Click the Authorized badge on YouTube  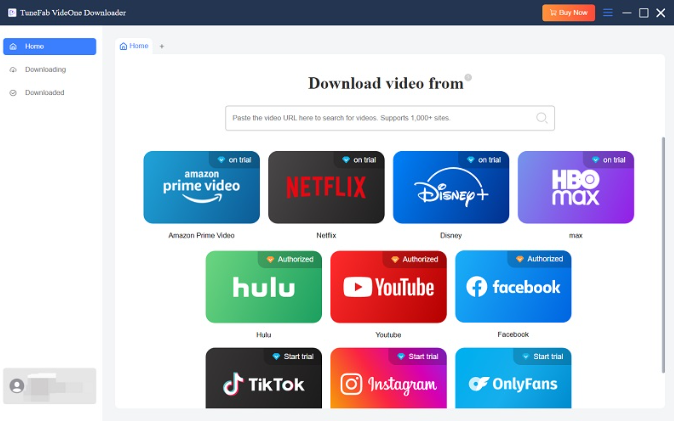tap(415, 259)
